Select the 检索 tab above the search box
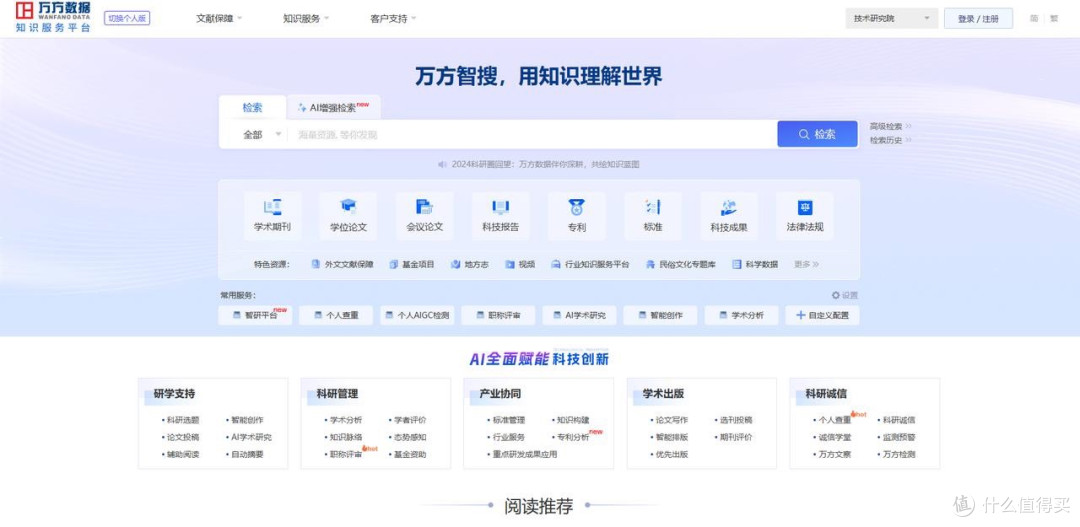 [252, 107]
